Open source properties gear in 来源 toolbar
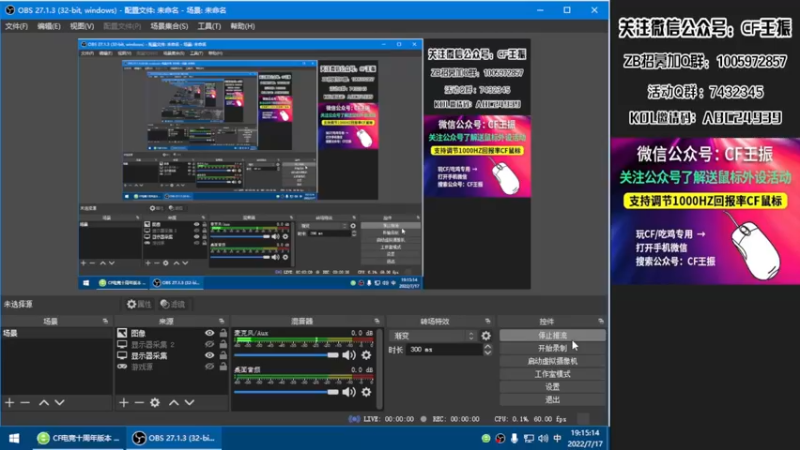 (155, 403)
